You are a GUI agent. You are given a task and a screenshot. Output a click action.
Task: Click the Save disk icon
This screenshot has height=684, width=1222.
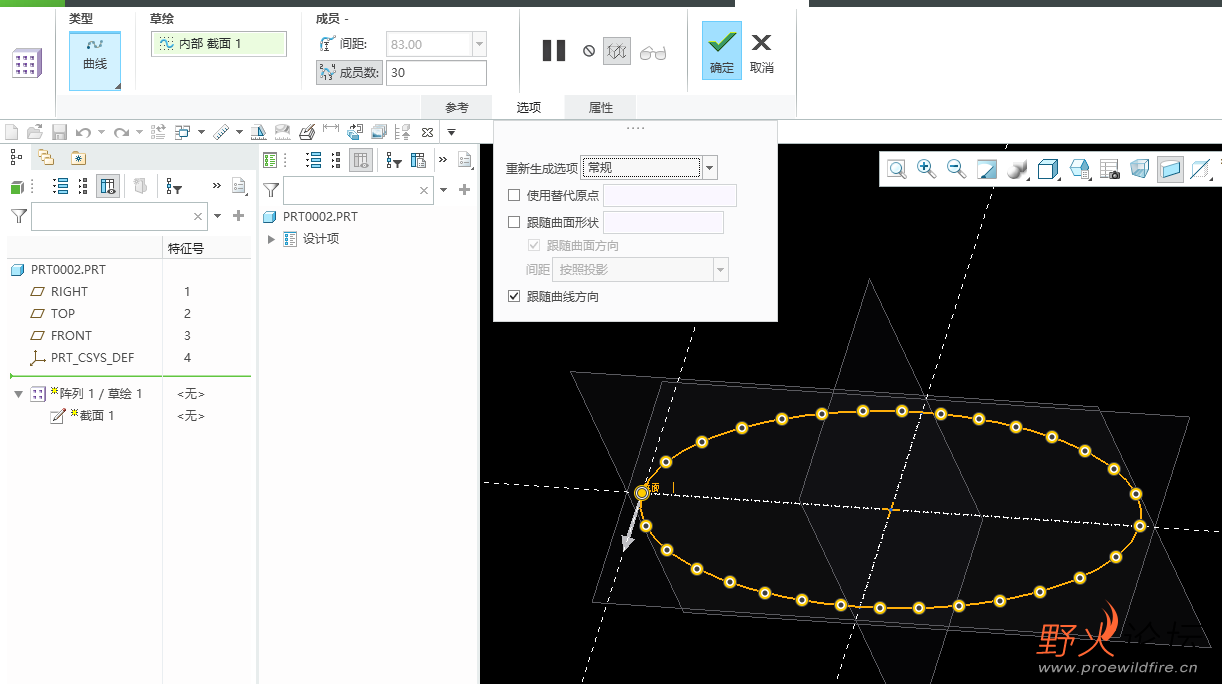(x=59, y=132)
